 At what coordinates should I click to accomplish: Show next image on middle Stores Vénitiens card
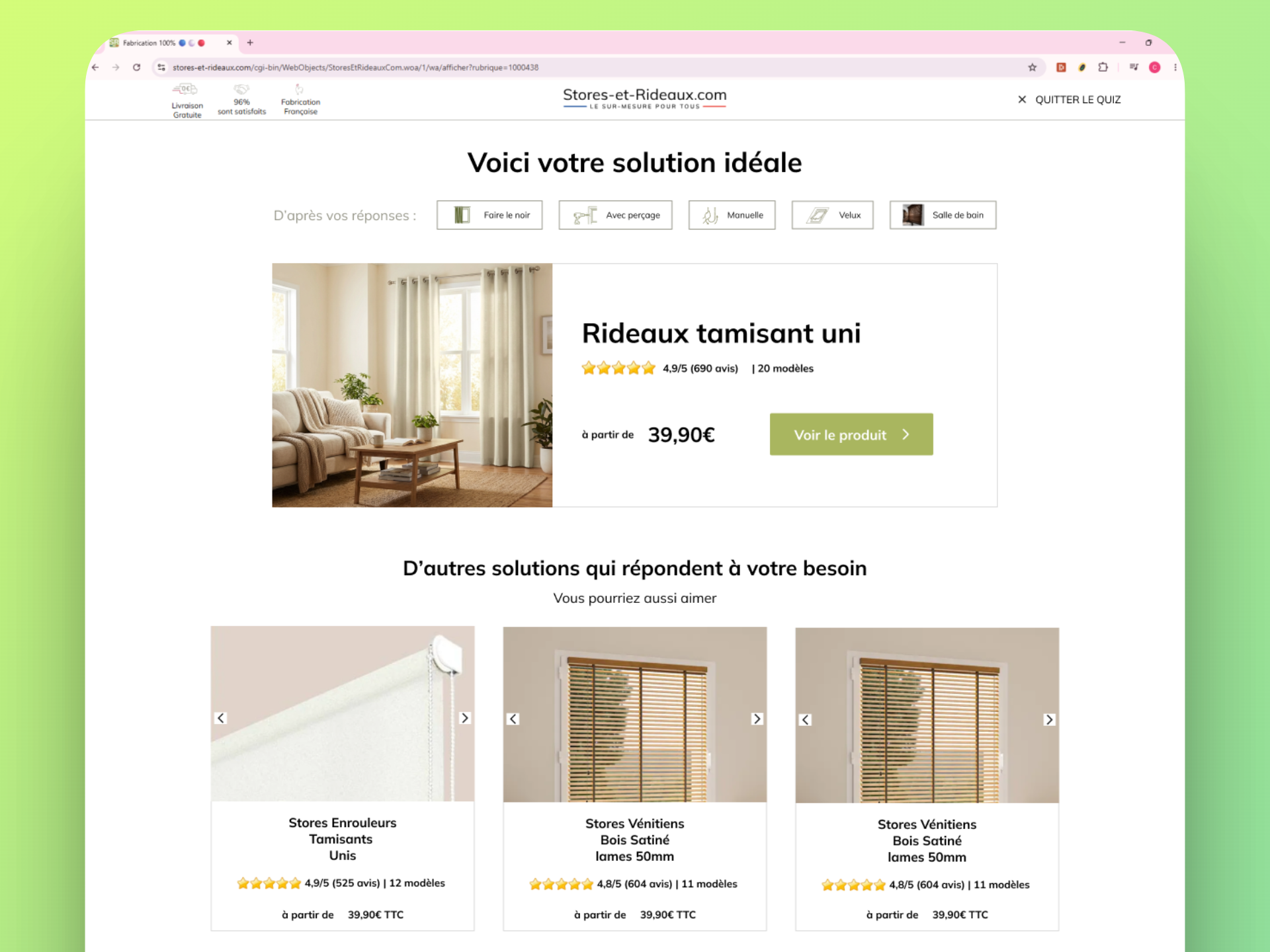tap(757, 719)
